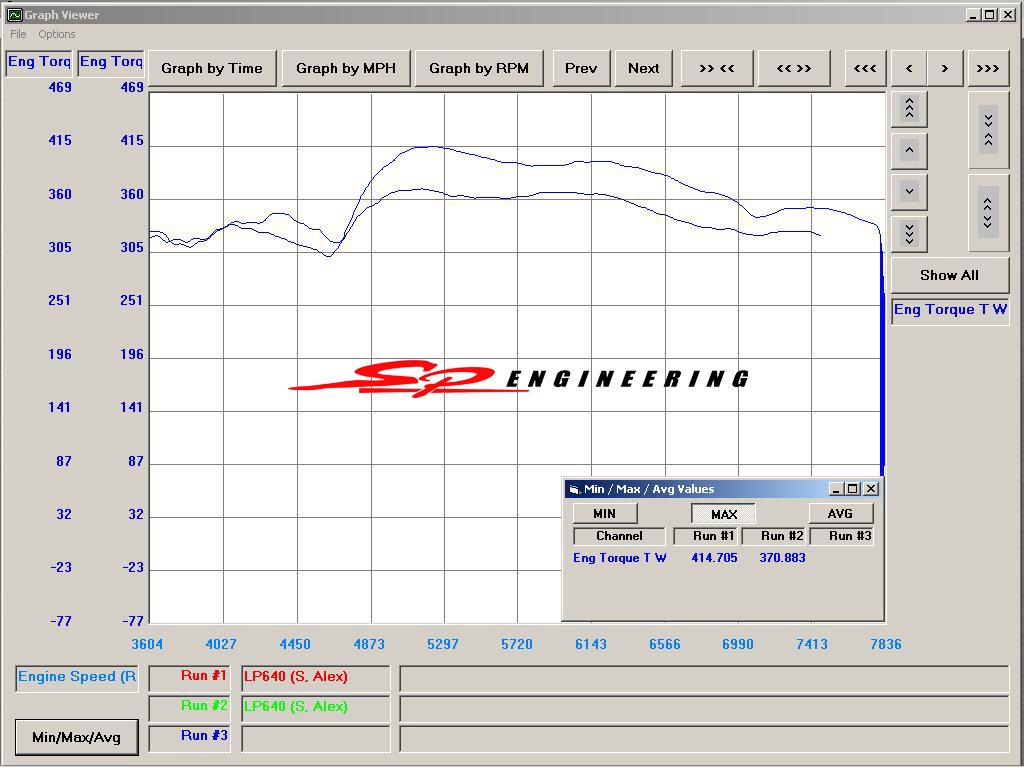The image size is (1024, 768).
Task: Go to Prev graph
Action: (x=581, y=68)
